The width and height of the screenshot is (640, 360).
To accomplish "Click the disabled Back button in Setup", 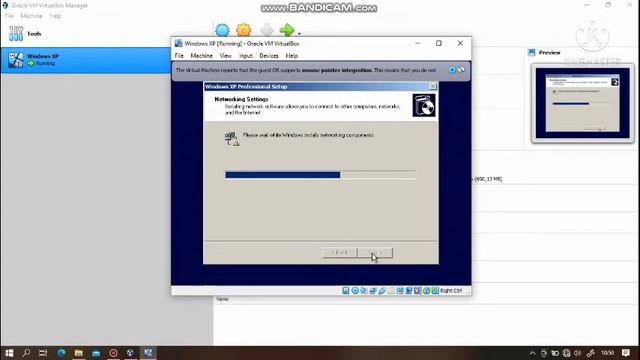I will click(x=340, y=253).
